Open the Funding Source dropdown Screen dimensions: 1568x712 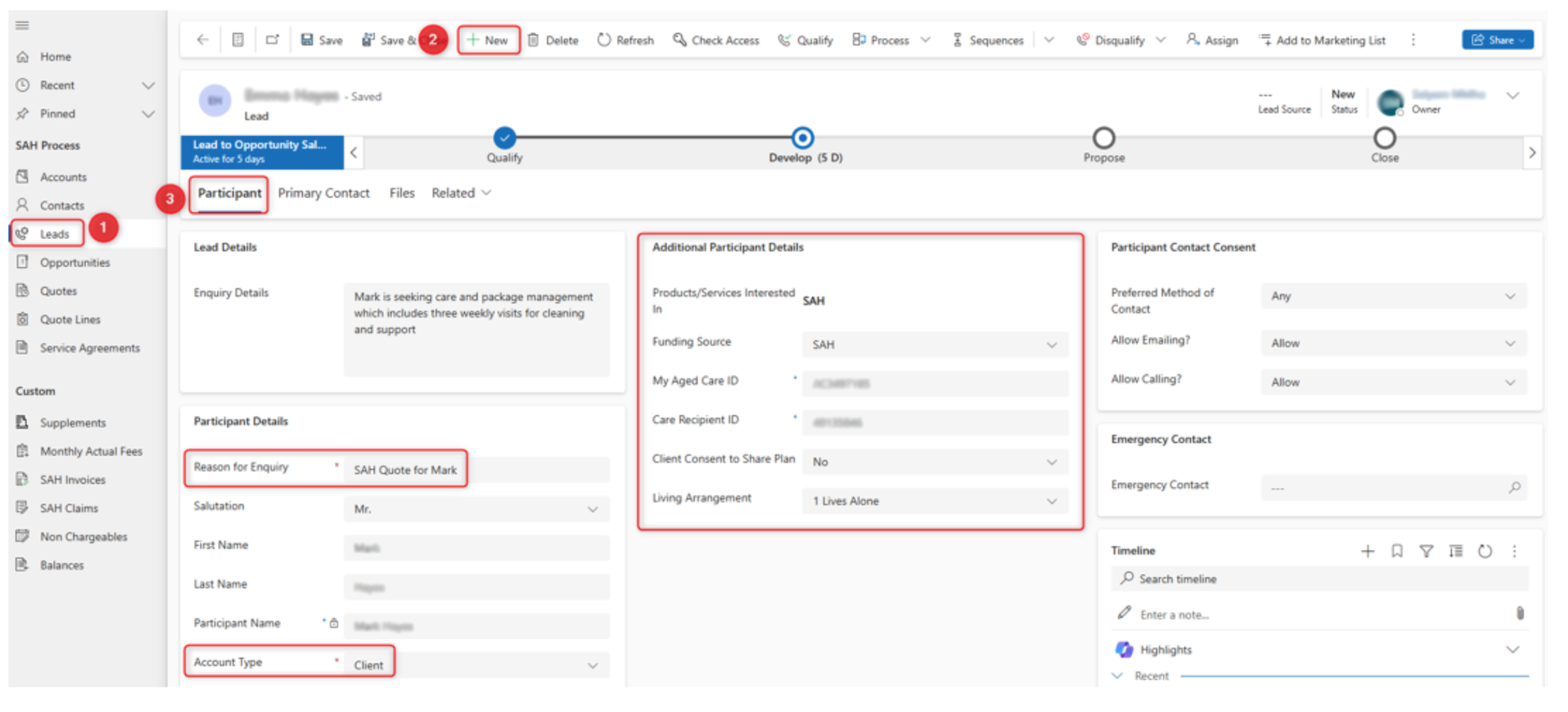tap(934, 345)
